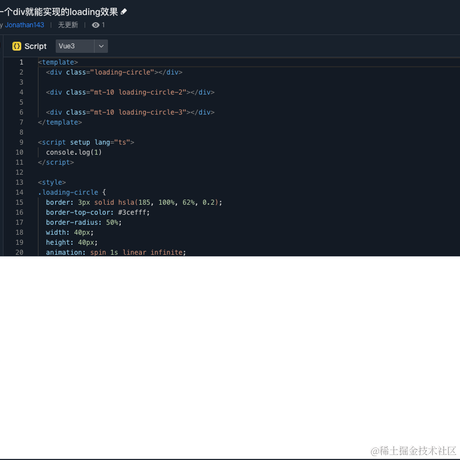
Task: Click the eye view count icon
Action: [x=95, y=25]
